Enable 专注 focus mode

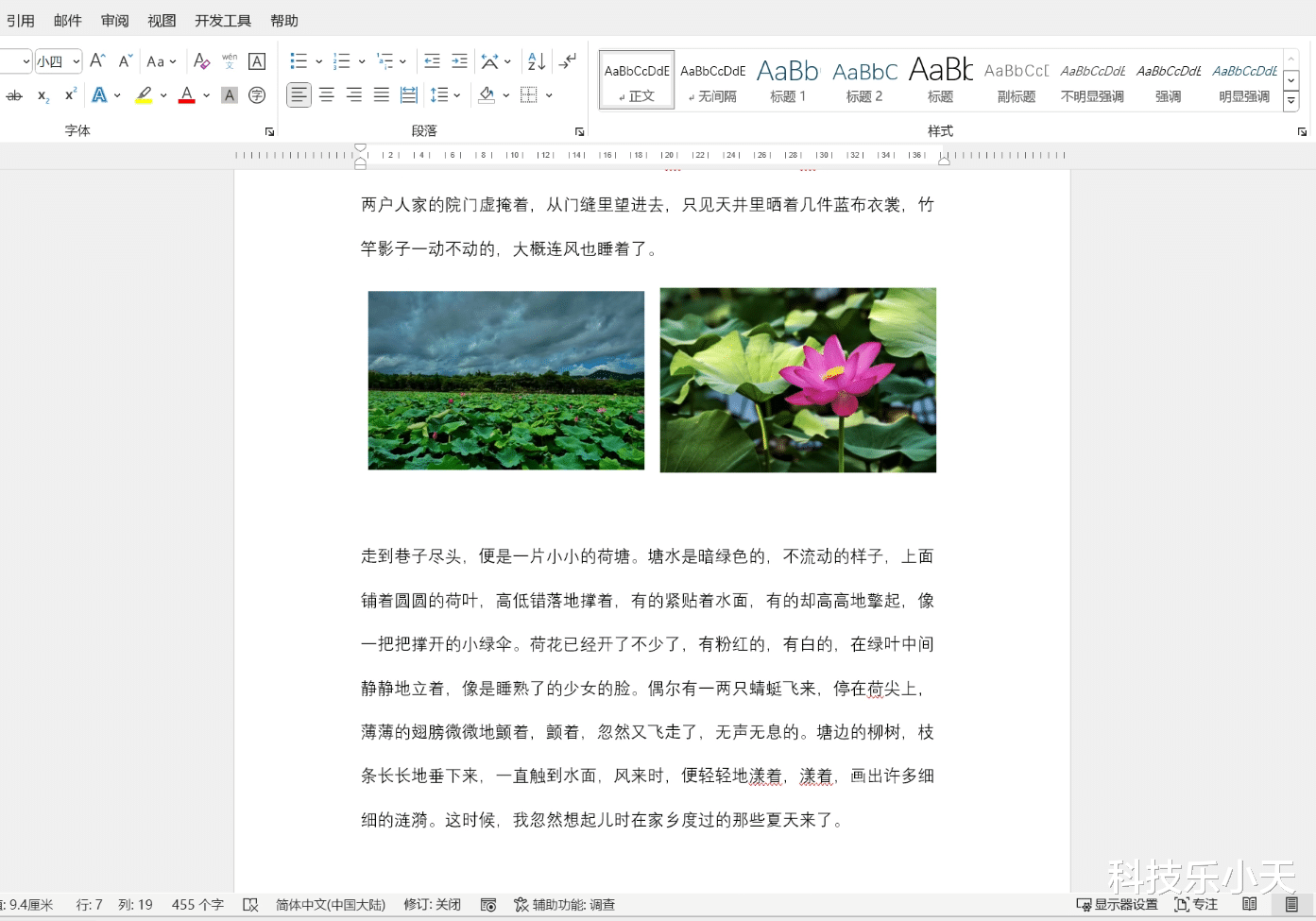point(1196,905)
